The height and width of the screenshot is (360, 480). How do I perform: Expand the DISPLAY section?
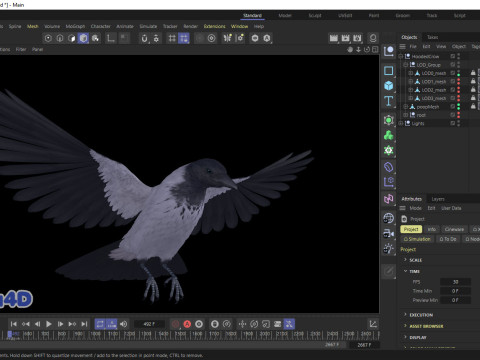tap(405, 337)
